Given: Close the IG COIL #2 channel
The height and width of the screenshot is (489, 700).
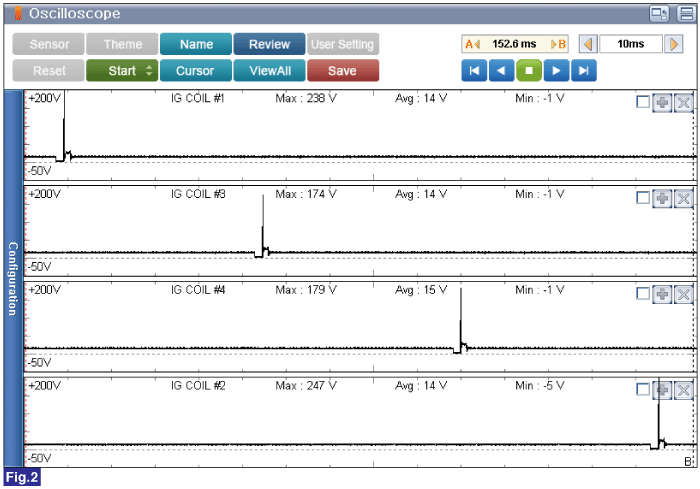Looking at the screenshot, I should [683, 390].
